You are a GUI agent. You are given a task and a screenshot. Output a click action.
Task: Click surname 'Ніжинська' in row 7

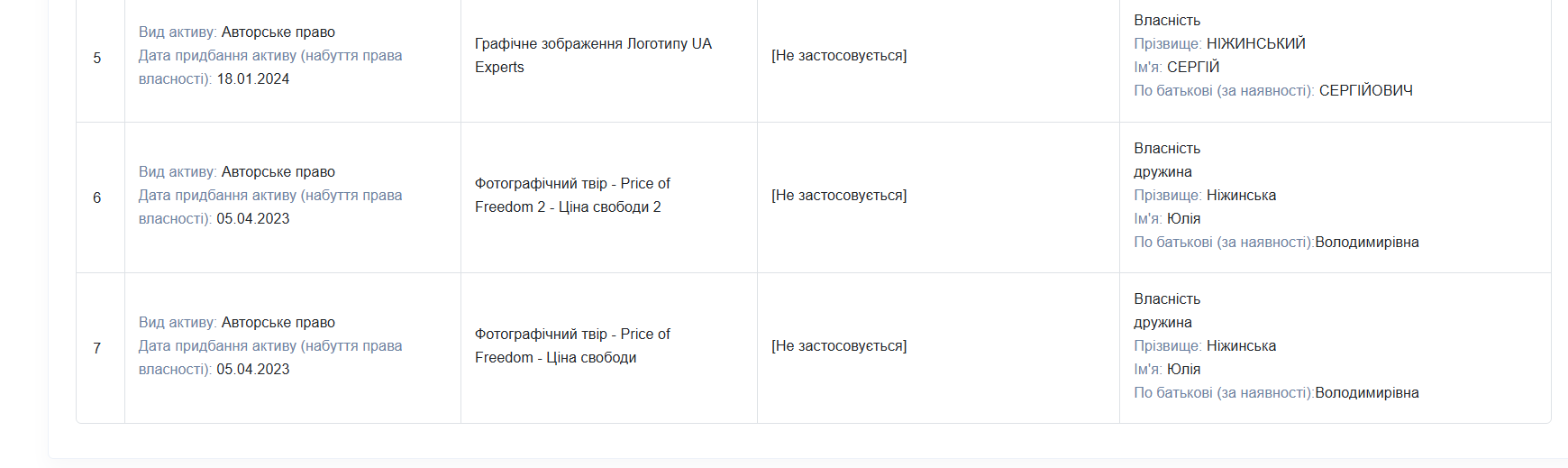(x=1241, y=346)
